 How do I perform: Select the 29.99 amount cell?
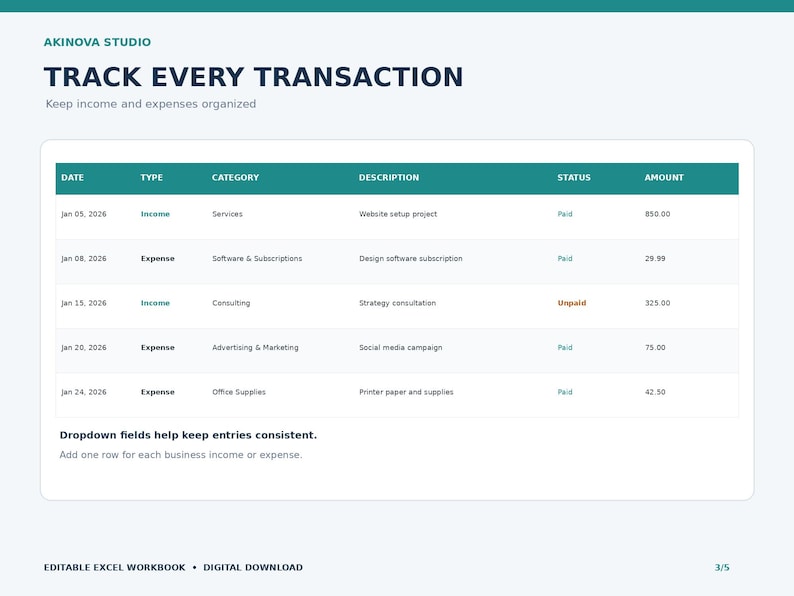[x=655, y=259]
